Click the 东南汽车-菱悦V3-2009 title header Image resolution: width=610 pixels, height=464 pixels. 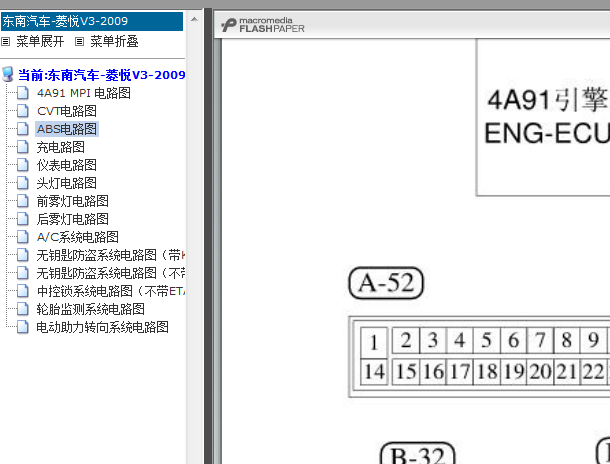click(92, 21)
